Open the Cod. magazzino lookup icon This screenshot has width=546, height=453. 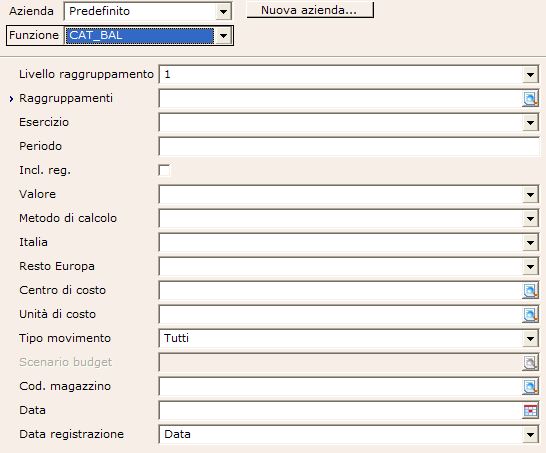point(530,386)
